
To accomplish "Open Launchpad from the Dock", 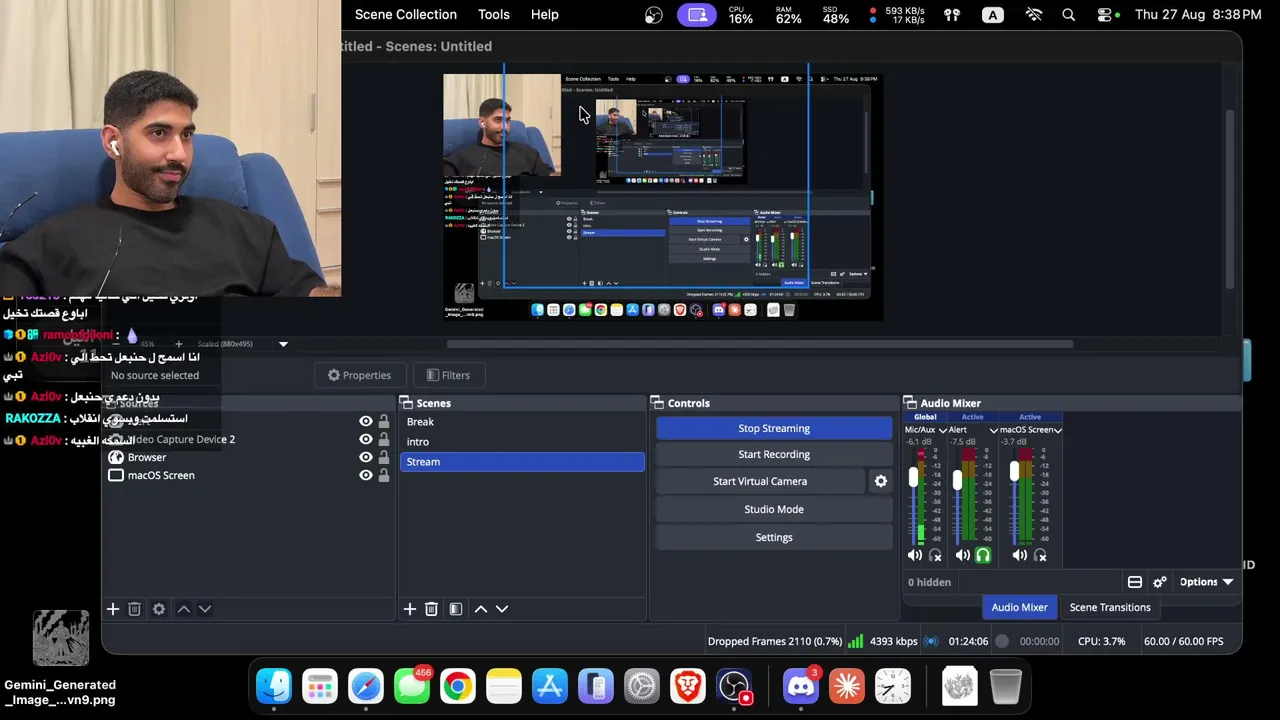I will [x=320, y=687].
